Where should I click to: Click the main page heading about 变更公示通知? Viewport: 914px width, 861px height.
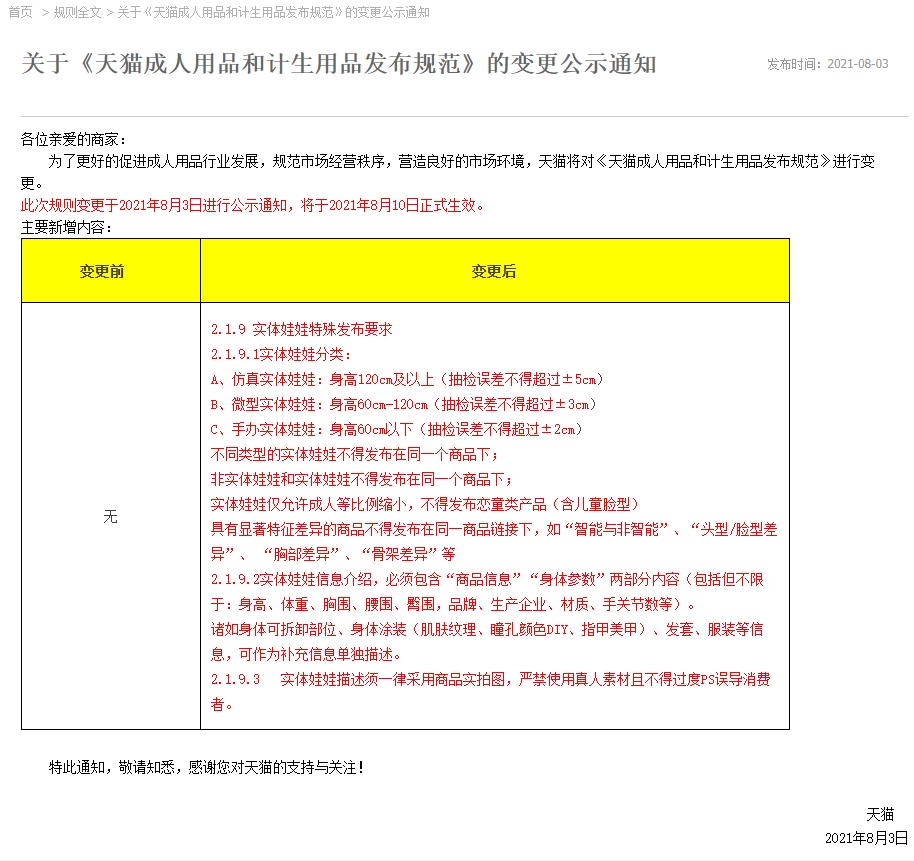tap(339, 64)
